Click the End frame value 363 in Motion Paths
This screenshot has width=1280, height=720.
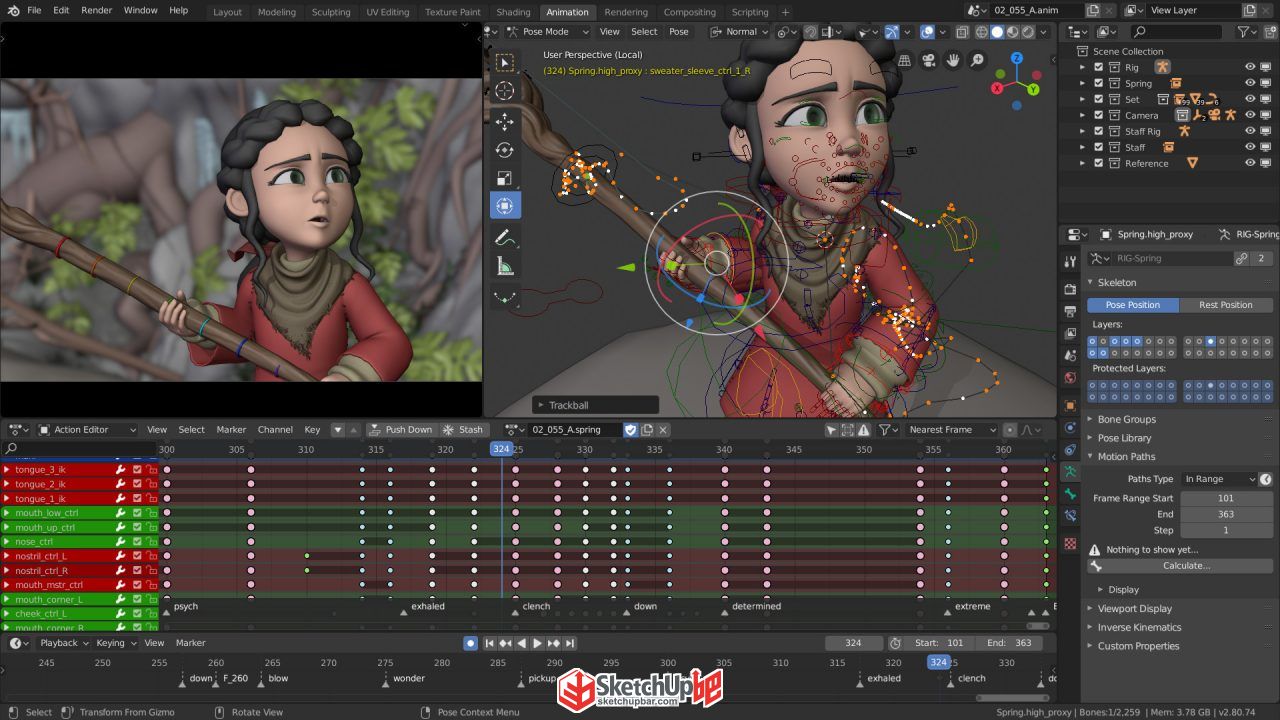1226,514
